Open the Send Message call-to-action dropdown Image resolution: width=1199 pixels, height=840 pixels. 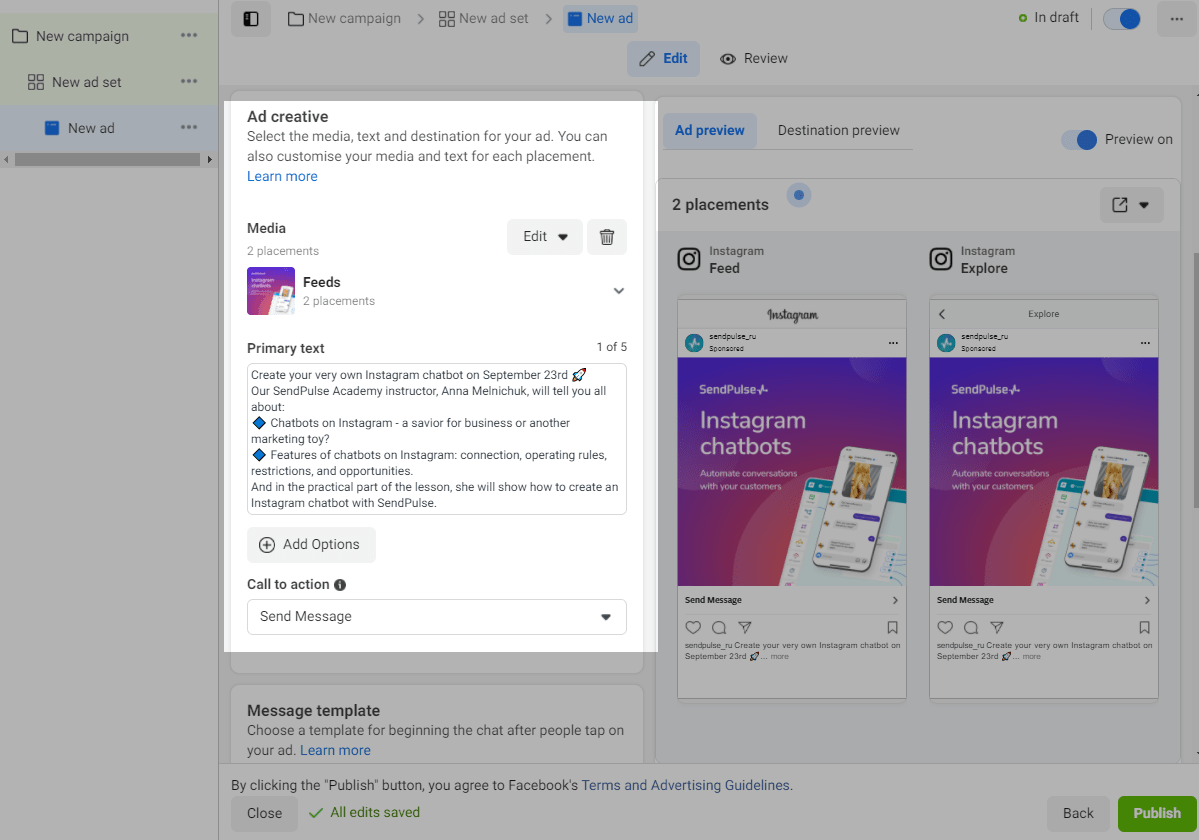pos(436,617)
